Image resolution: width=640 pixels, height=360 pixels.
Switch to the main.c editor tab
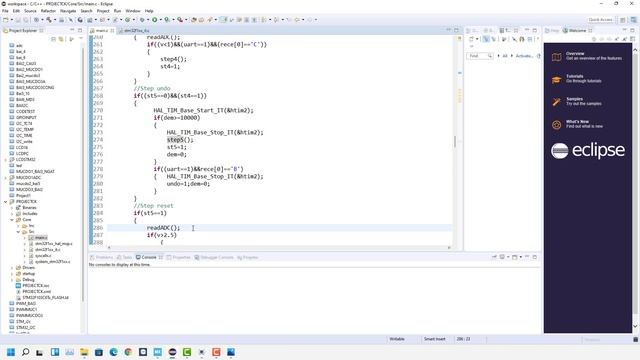coord(101,31)
